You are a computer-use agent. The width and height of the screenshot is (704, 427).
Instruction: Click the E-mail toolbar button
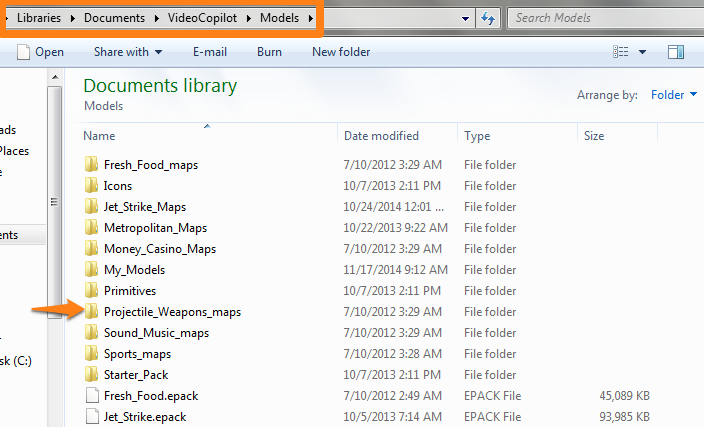tap(212, 52)
